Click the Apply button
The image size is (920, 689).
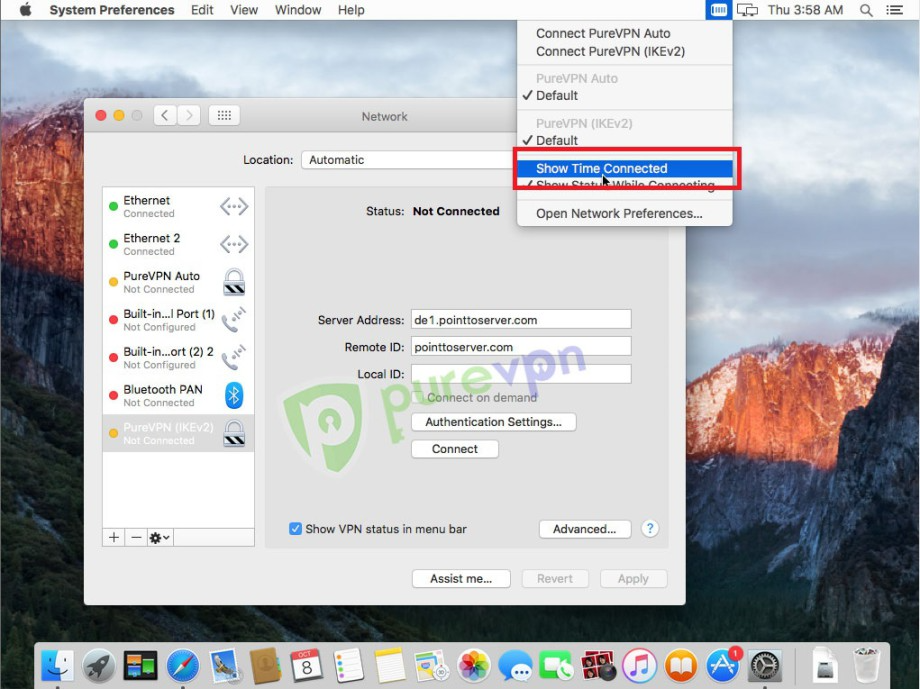633,579
